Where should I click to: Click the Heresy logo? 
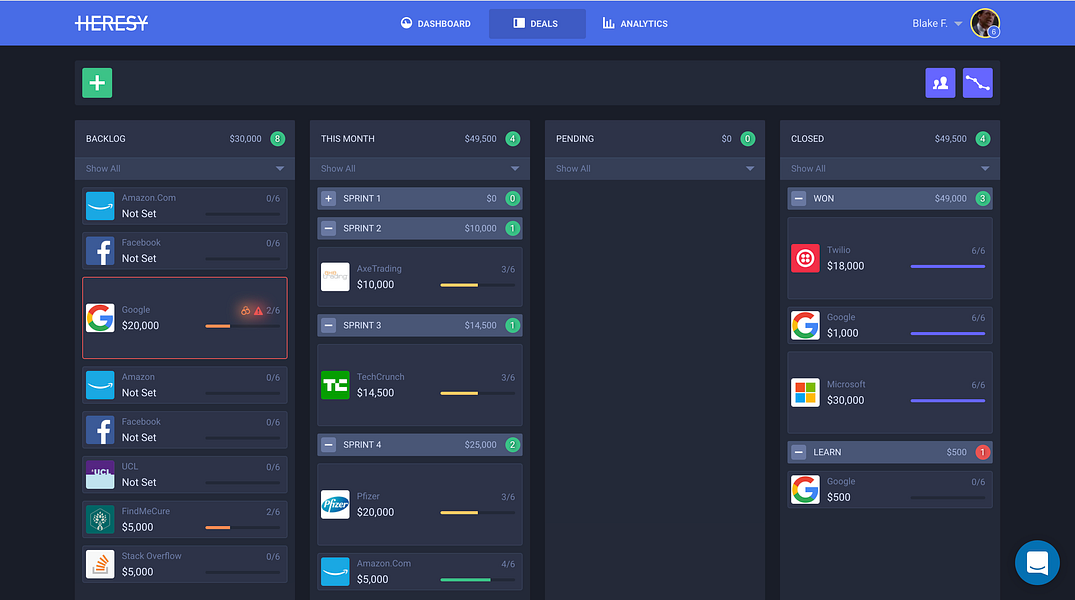coord(112,23)
